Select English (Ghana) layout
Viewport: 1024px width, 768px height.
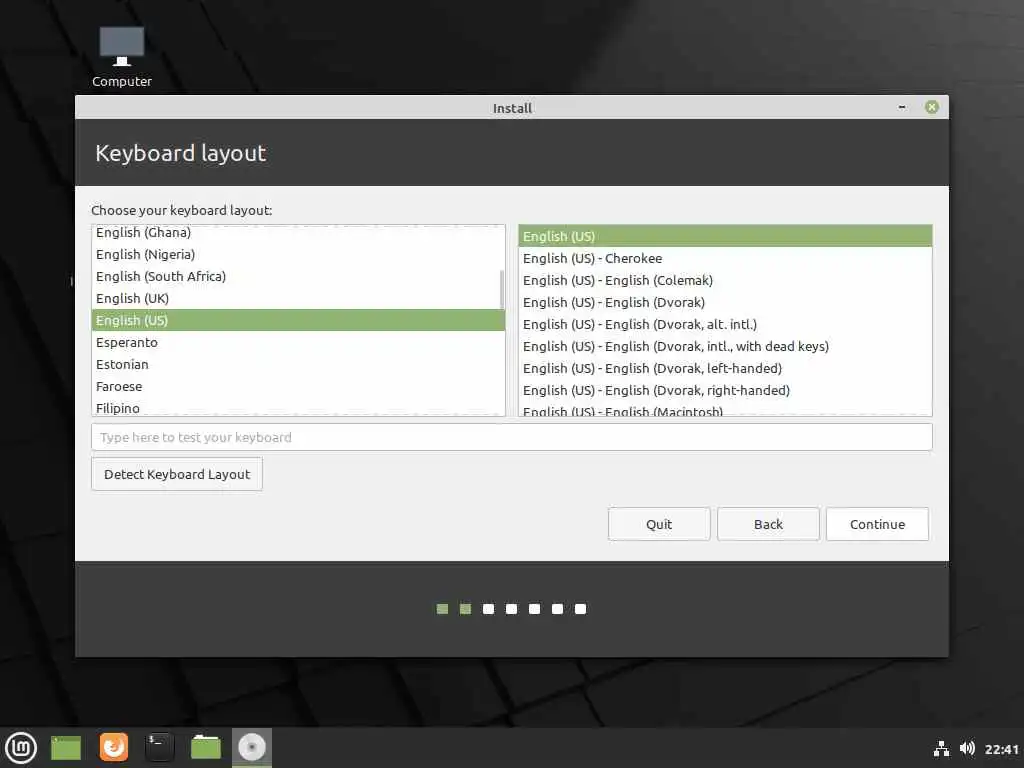pos(298,232)
